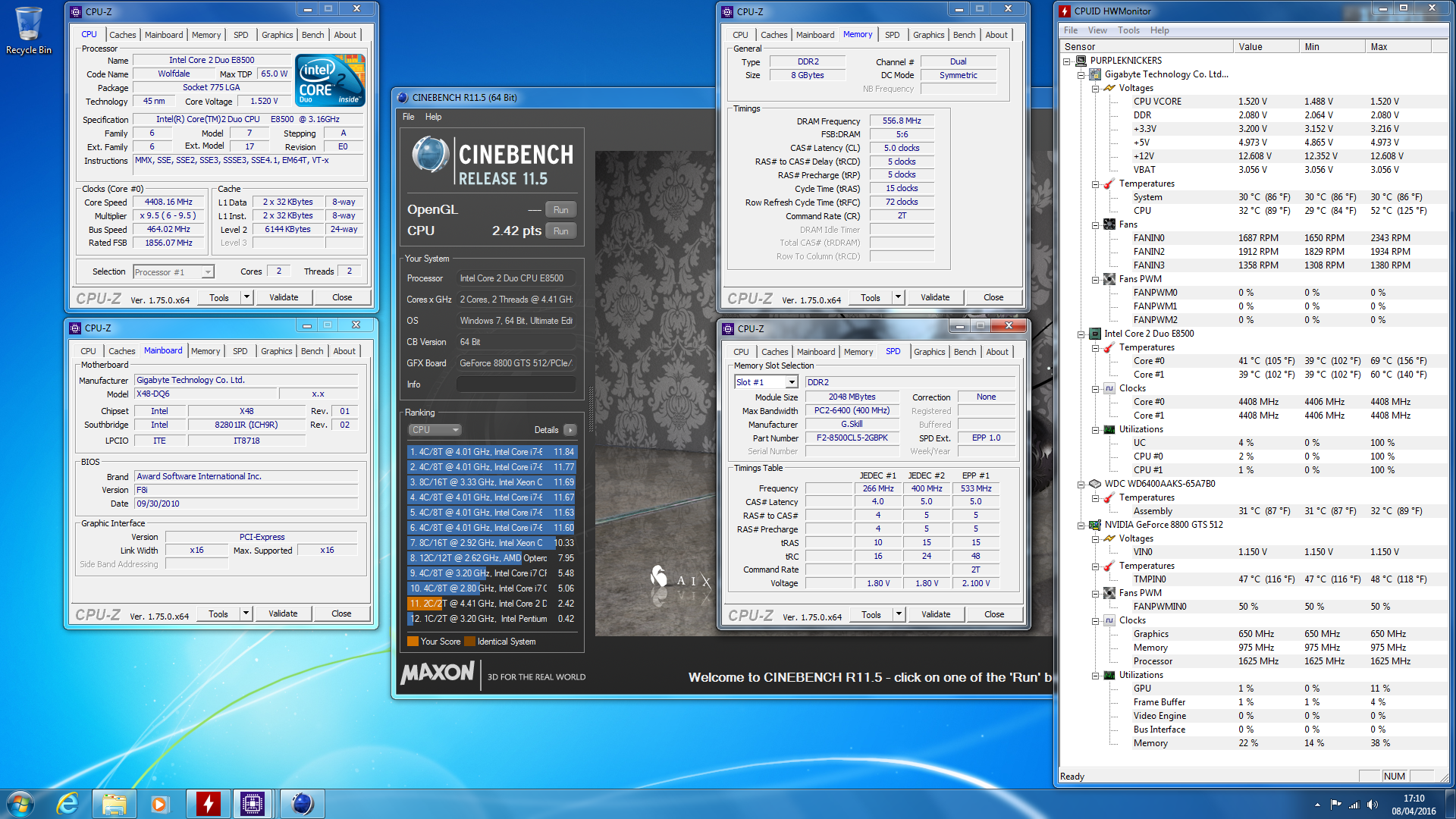This screenshot has width=1456, height=819.
Task: Collapse Gigabyte Technology node
Action: 1081,74
